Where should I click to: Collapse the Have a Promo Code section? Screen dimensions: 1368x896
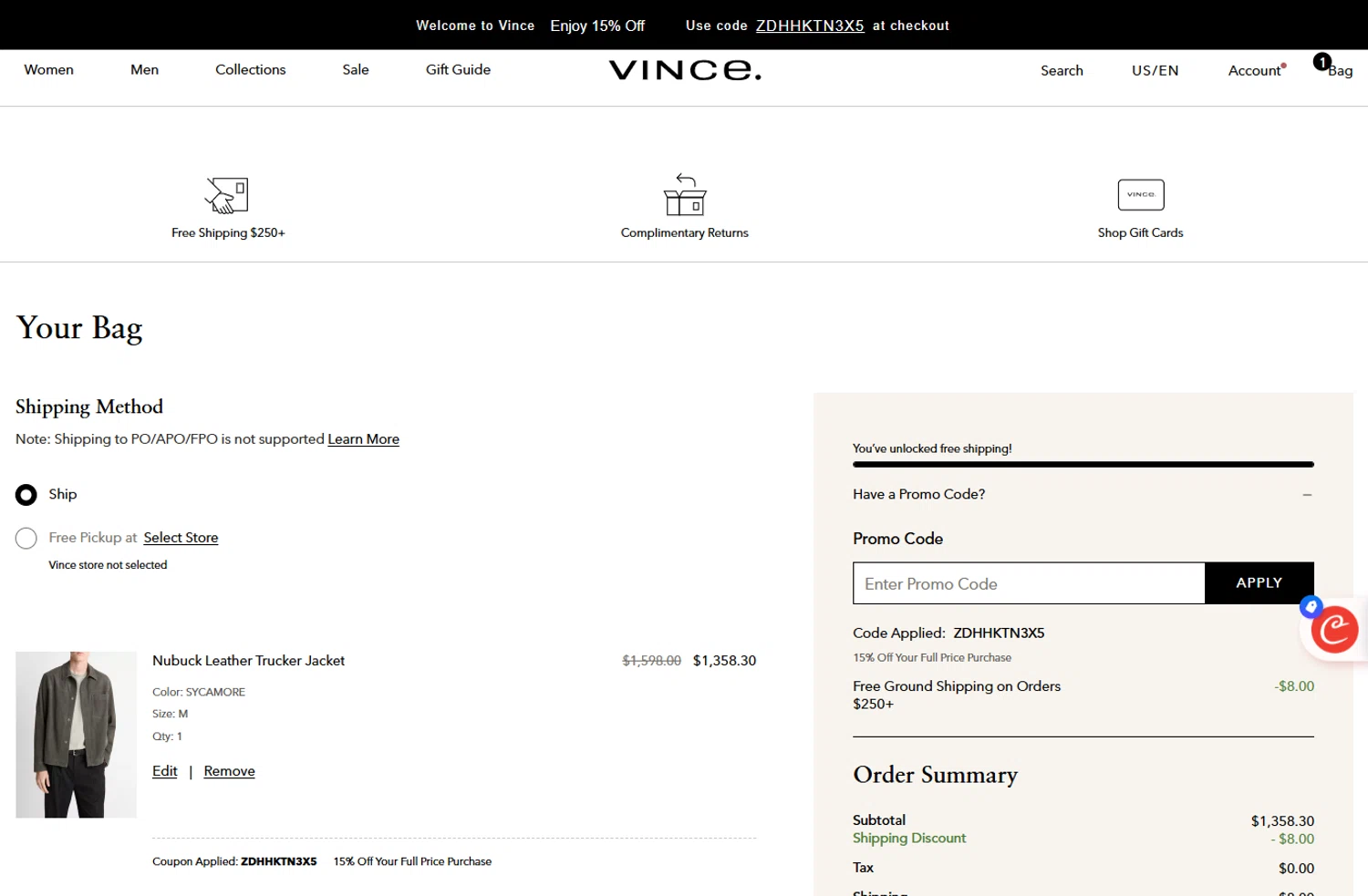coord(1307,495)
